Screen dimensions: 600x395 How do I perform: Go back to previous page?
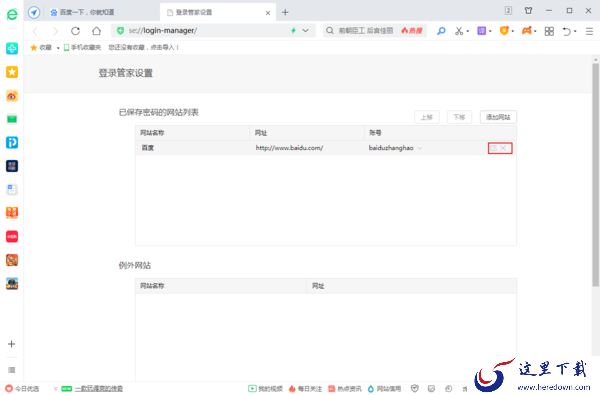pos(35,31)
